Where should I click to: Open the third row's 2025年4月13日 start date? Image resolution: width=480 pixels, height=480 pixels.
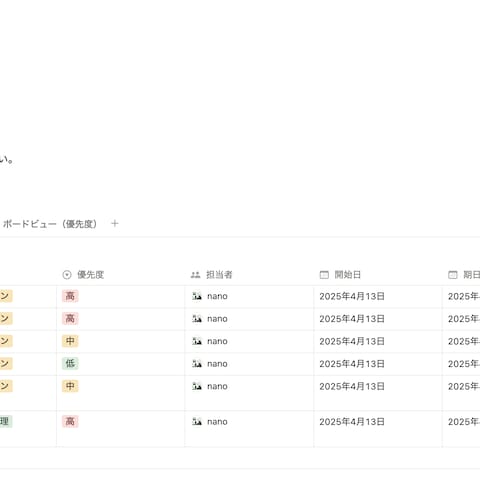click(x=352, y=341)
